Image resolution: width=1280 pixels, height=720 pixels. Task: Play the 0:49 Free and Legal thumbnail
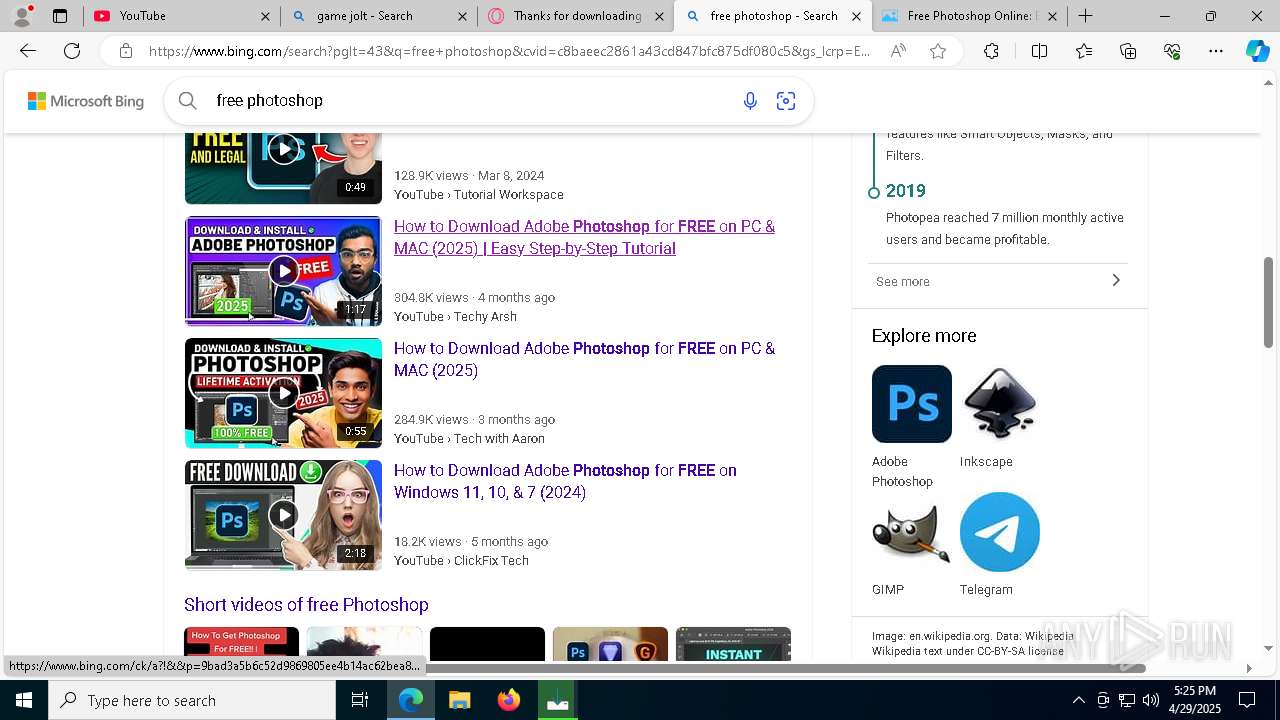[x=283, y=166]
